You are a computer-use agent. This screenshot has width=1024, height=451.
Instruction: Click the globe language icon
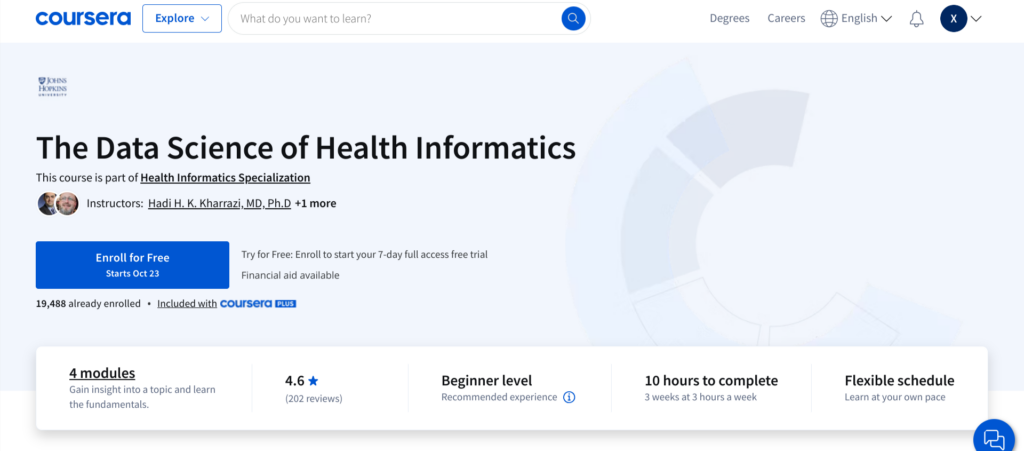tap(829, 18)
